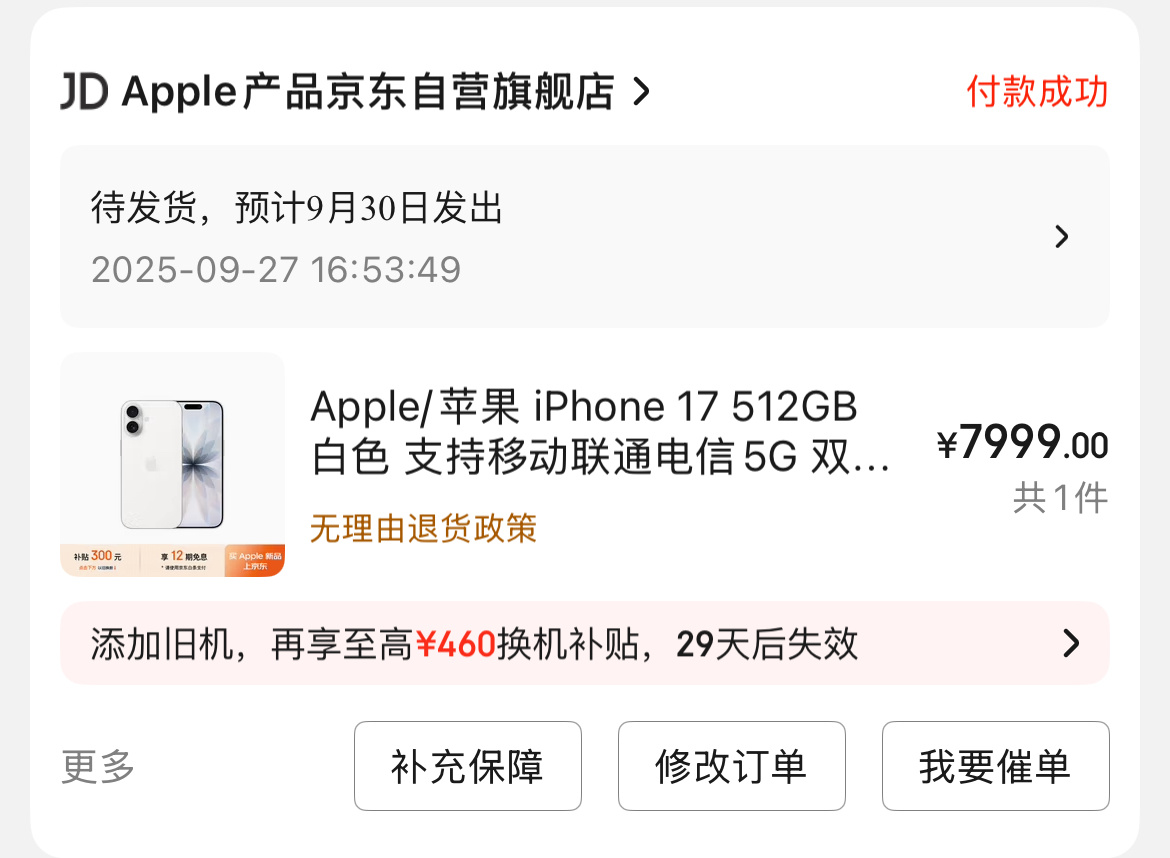
Task: Click the 修改订单 button
Action: coord(732,766)
